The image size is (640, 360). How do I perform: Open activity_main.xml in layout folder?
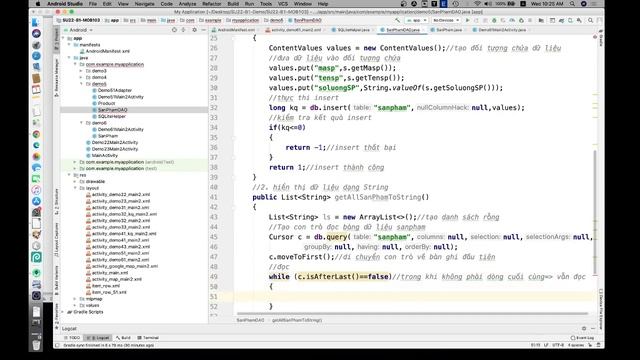109,273
